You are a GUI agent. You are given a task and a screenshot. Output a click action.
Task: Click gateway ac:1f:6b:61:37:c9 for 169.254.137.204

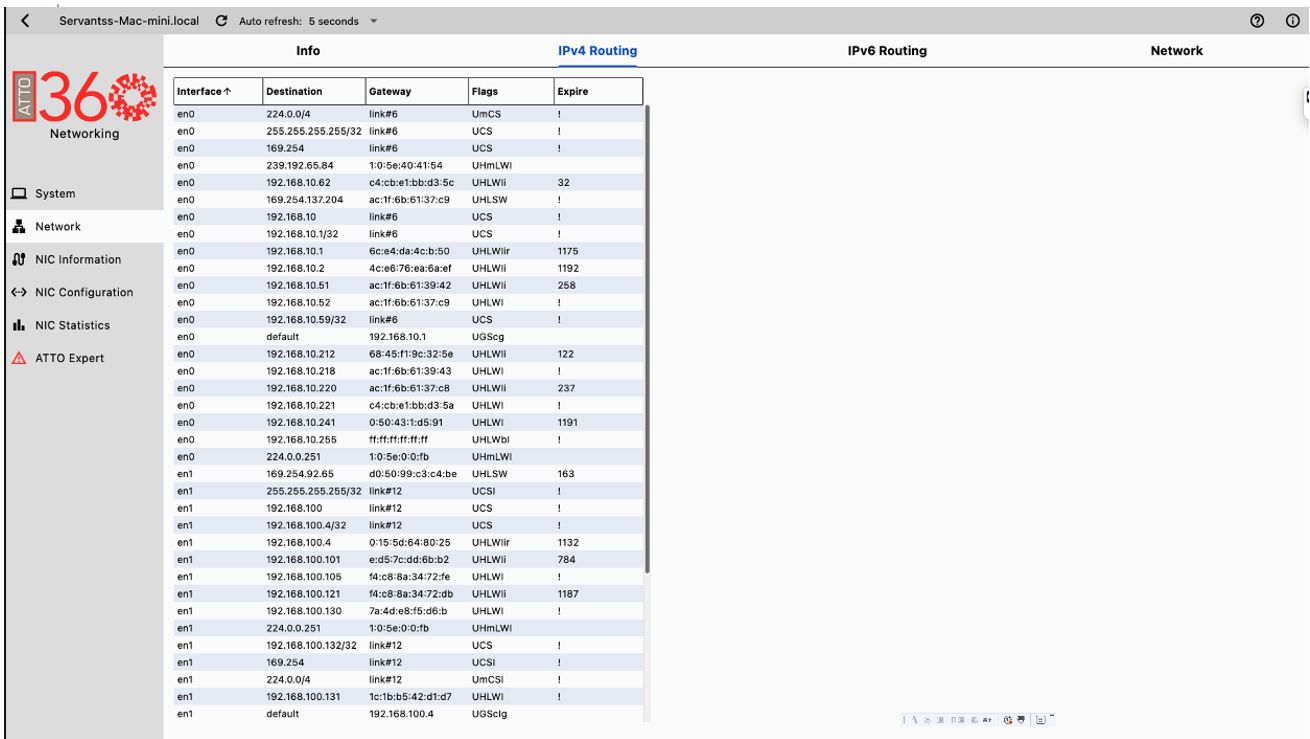coord(409,200)
